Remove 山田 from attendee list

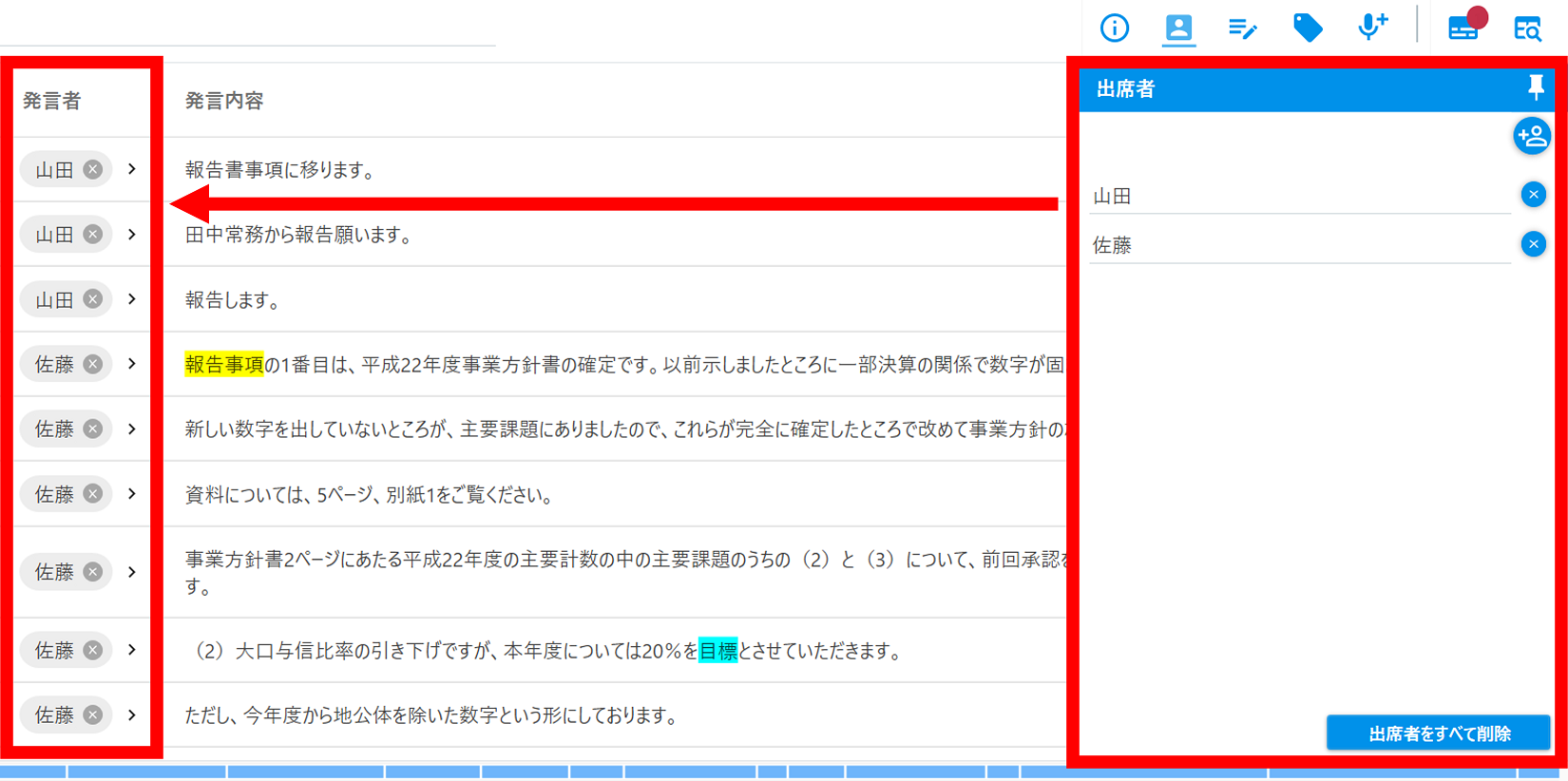point(1533,195)
